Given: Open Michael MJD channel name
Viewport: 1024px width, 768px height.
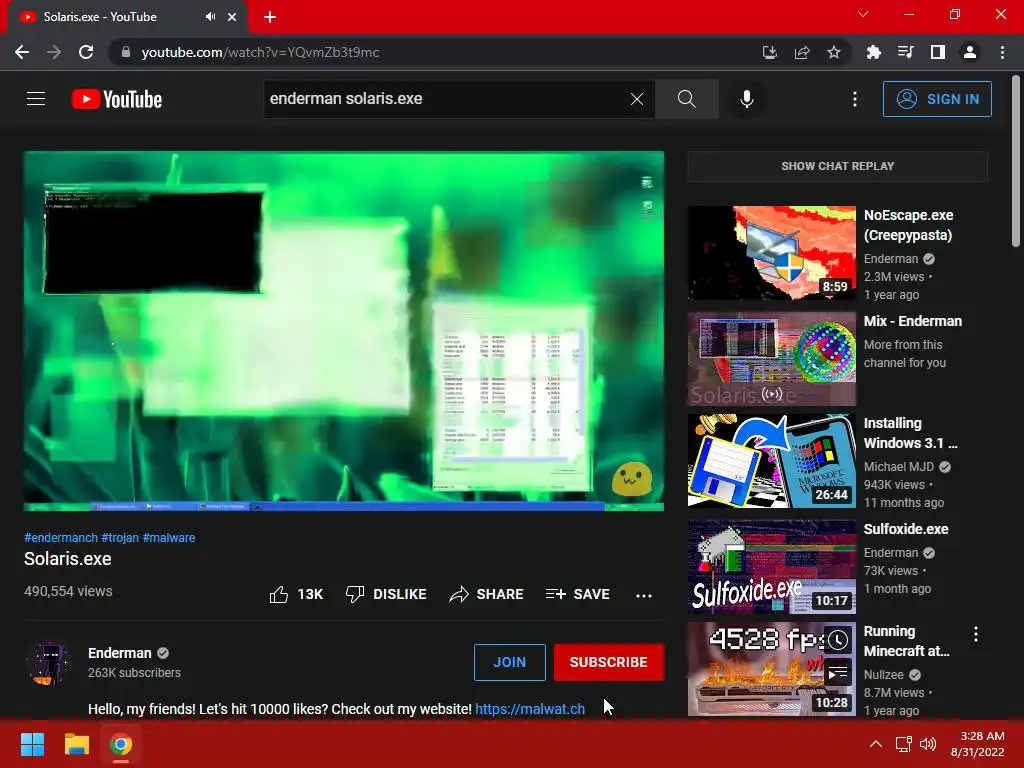Looking at the screenshot, I should point(899,467).
